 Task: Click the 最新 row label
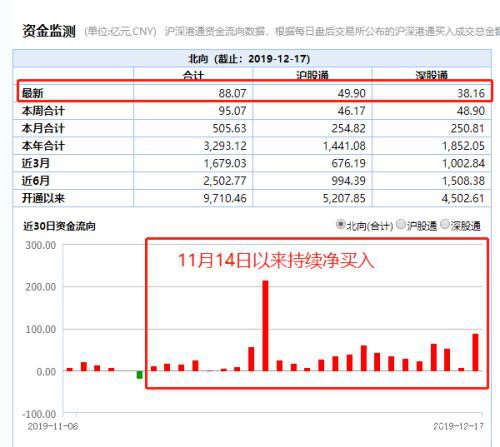coord(33,93)
